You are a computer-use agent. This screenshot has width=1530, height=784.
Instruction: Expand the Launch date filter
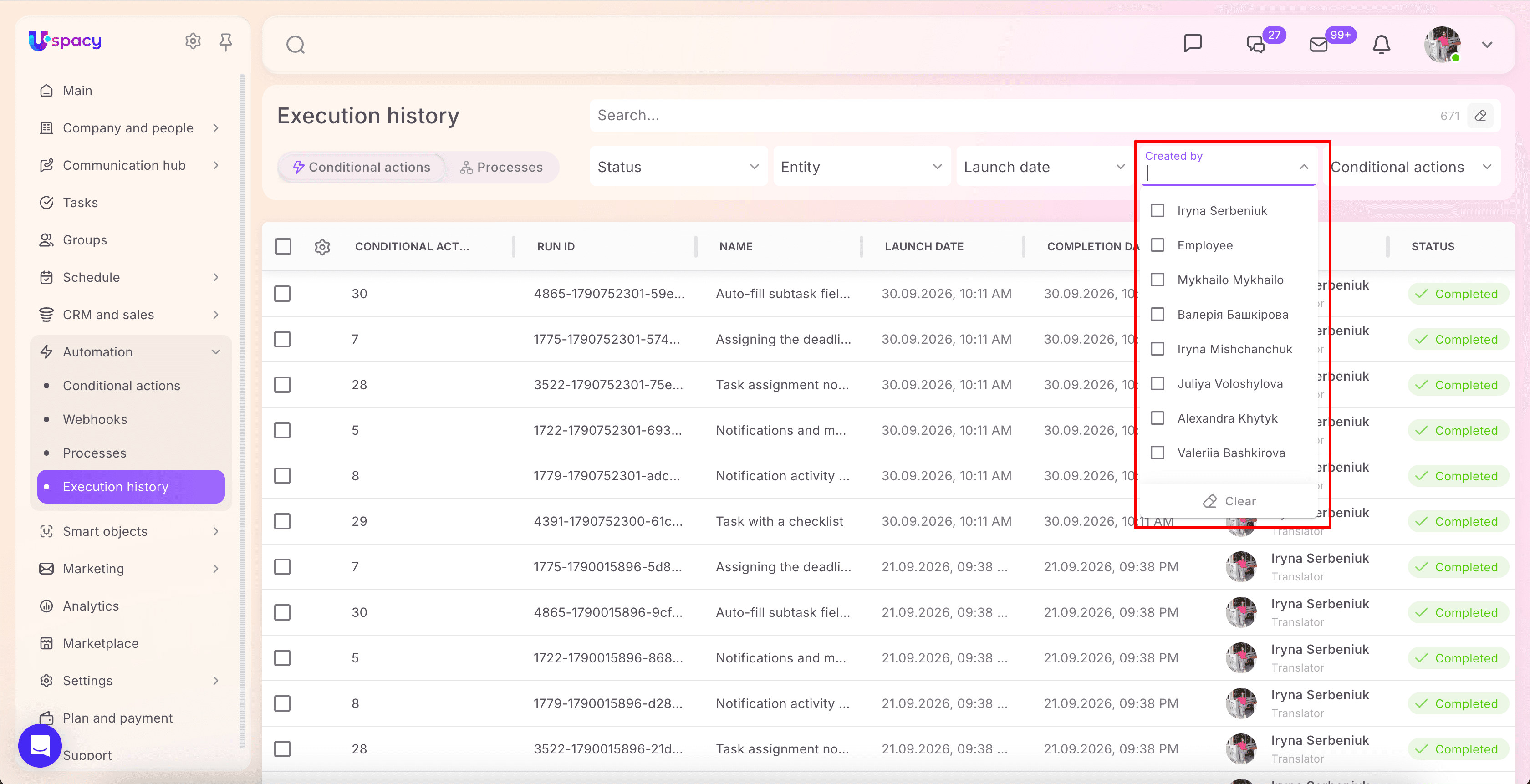1045,167
